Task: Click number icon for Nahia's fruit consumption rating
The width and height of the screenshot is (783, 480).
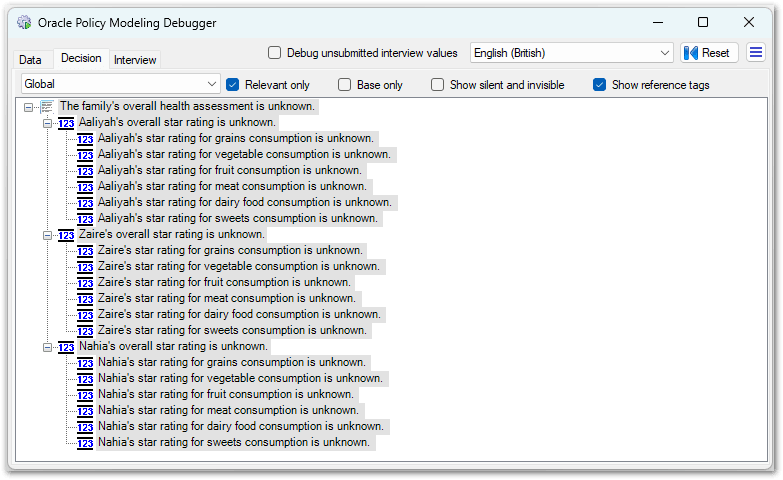Action: pyautogui.click(x=85, y=395)
